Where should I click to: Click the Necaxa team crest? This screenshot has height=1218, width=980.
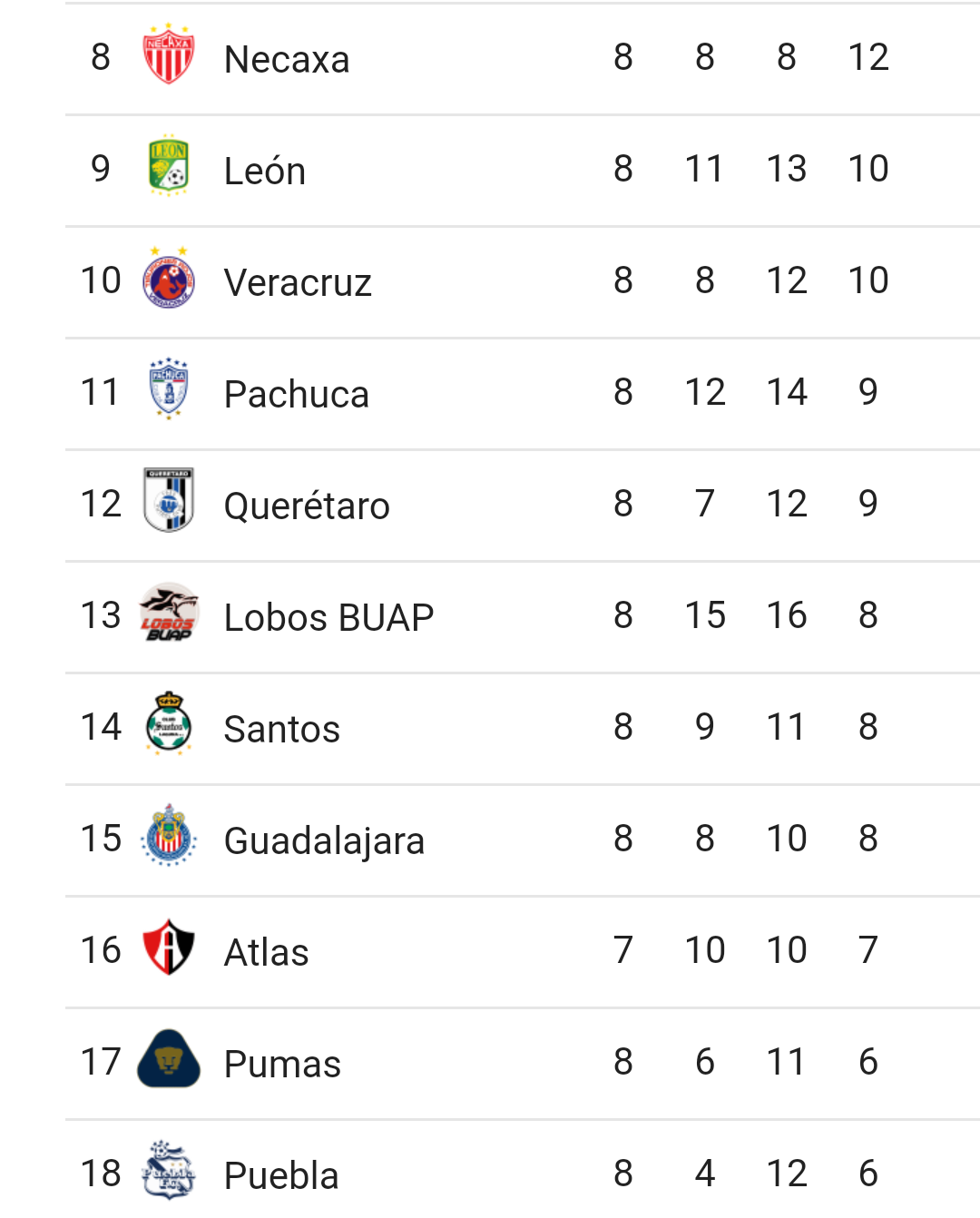(169, 55)
